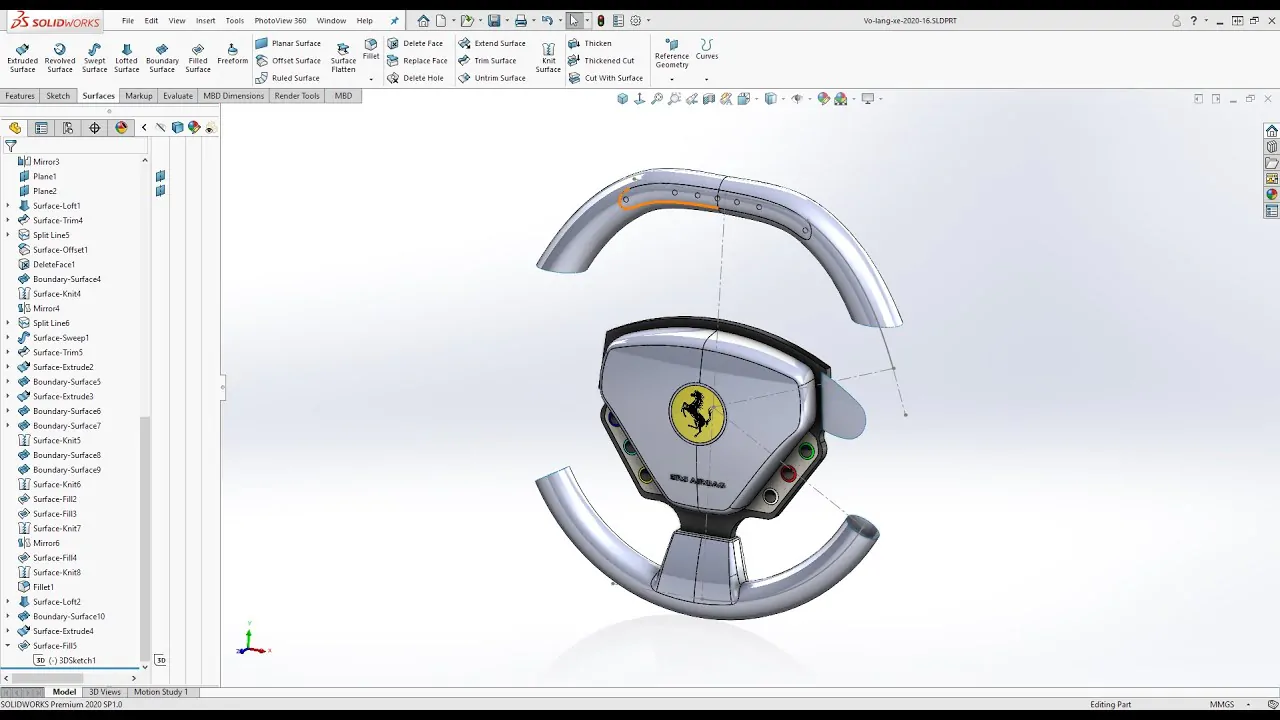Open the ConfigurationManager panel tab
Image resolution: width=1280 pixels, height=720 pixels.
(68, 128)
